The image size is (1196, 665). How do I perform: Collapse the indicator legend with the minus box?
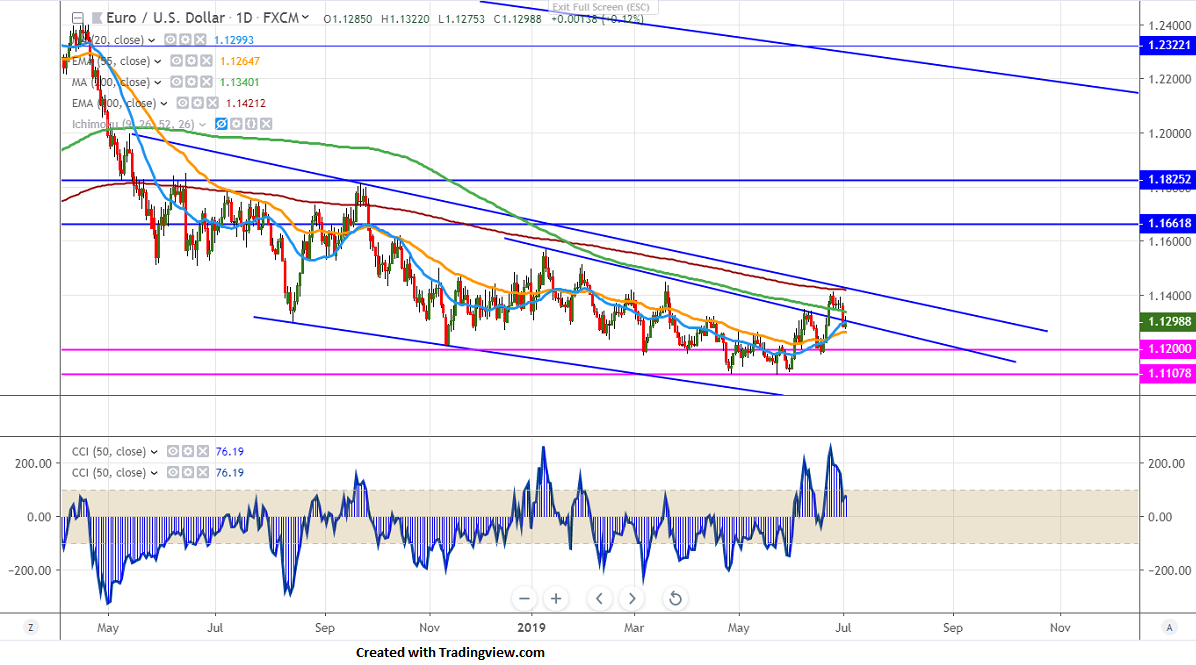tap(77, 18)
